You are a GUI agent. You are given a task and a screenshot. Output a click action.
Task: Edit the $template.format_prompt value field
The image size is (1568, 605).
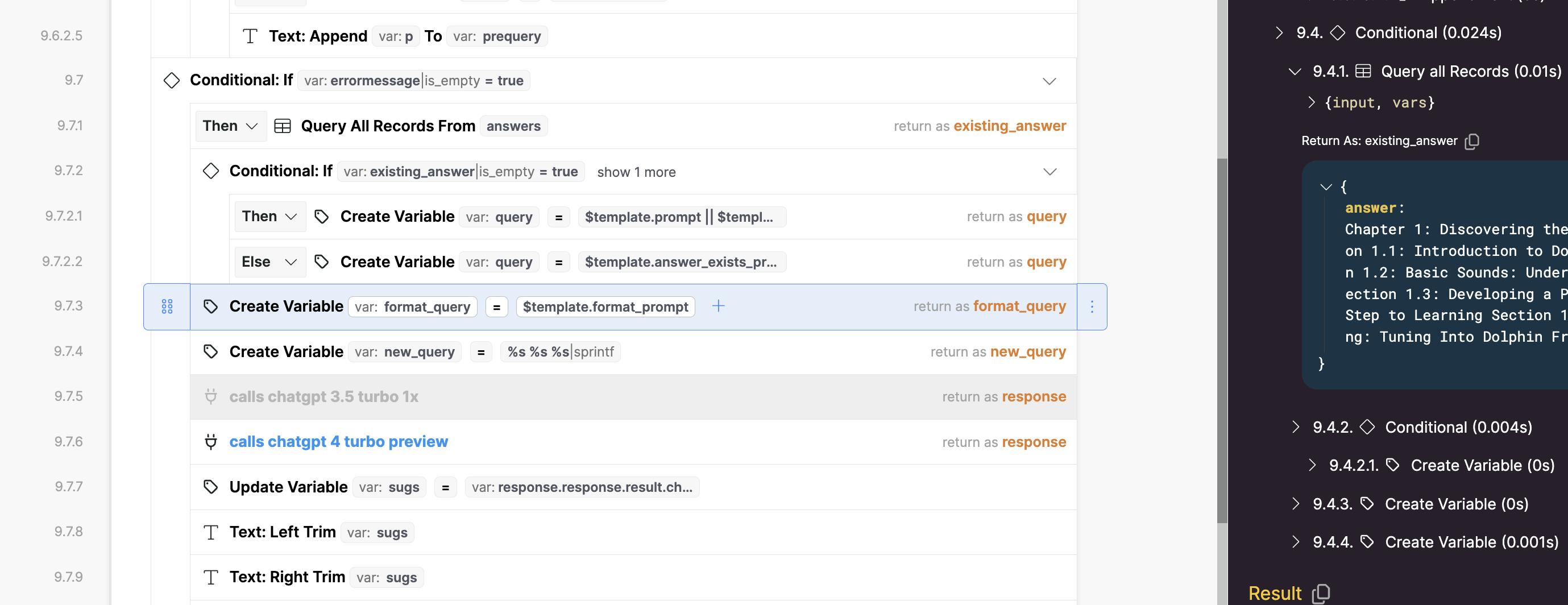point(605,306)
